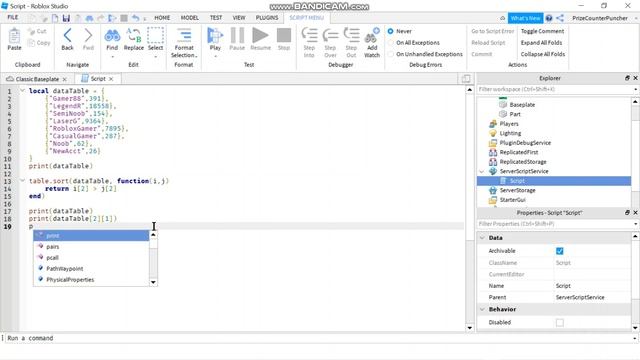Click the Cut scissors icon
Screen dimensions: 640x360
pos(31,31)
